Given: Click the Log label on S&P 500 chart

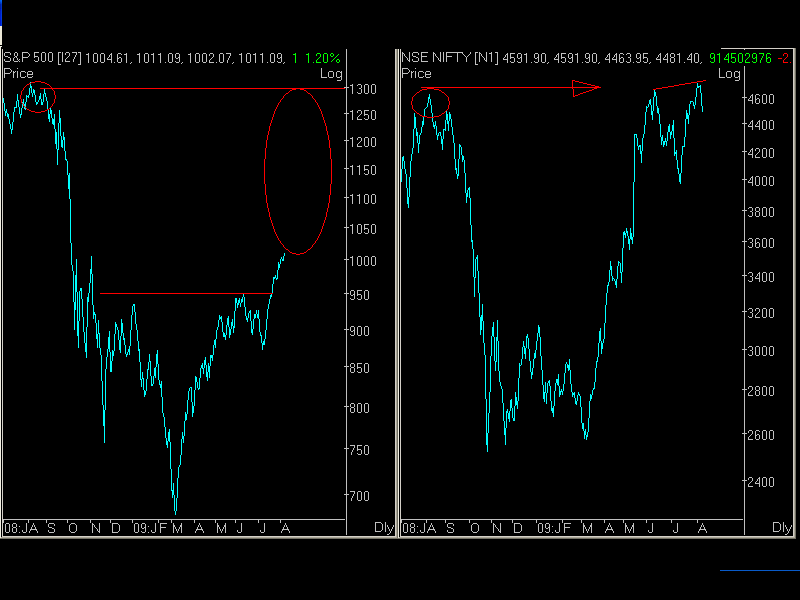Looking at the screenshot, I should pyautogui.click(x=331, y=74).
